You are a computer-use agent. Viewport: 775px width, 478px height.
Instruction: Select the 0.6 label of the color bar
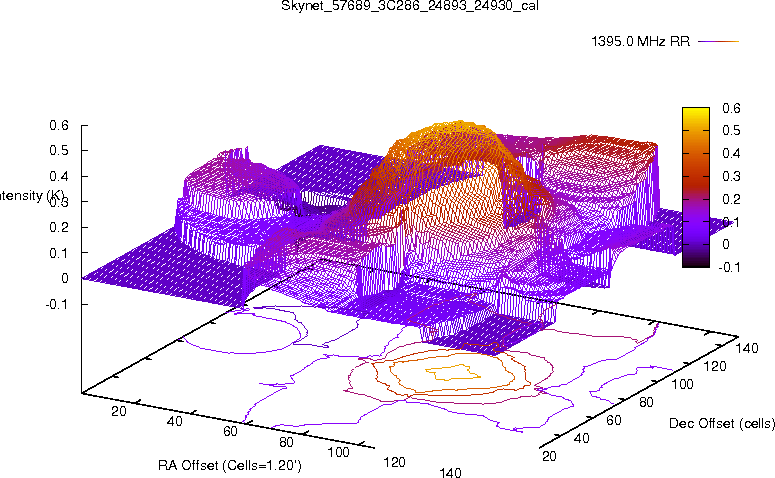[731, 108]
